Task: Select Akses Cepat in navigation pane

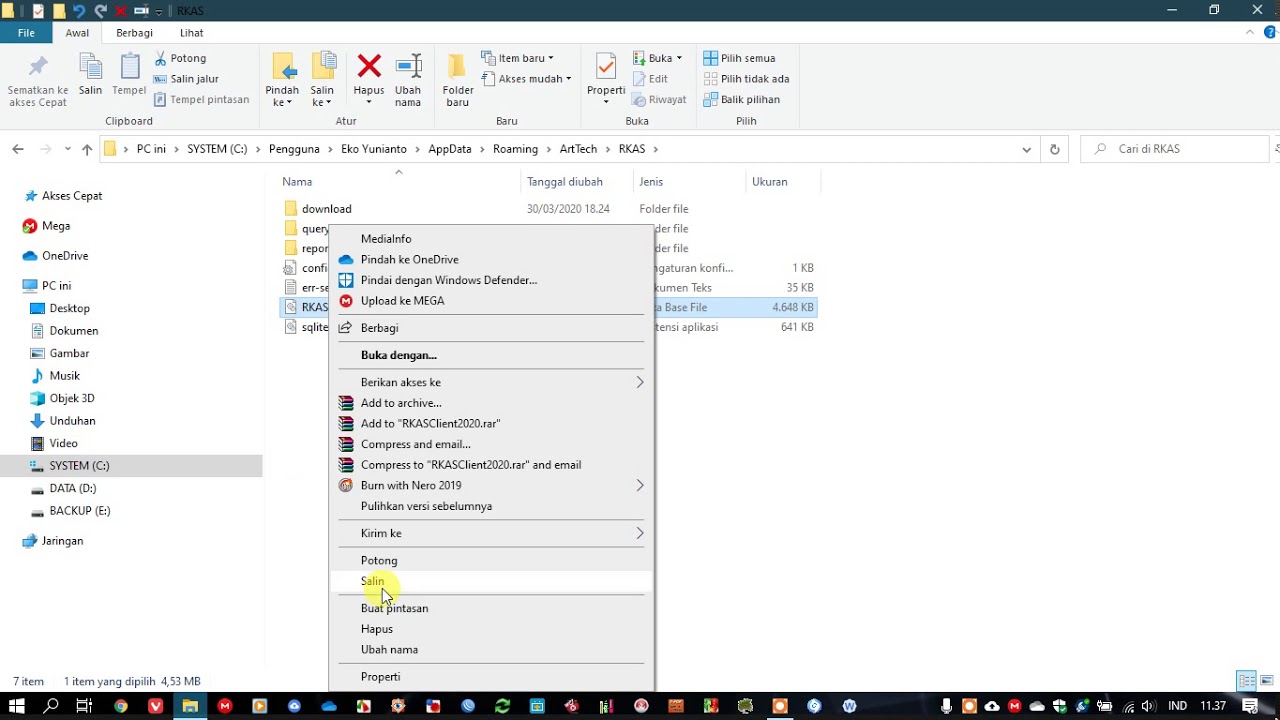Action: [72, 196]
